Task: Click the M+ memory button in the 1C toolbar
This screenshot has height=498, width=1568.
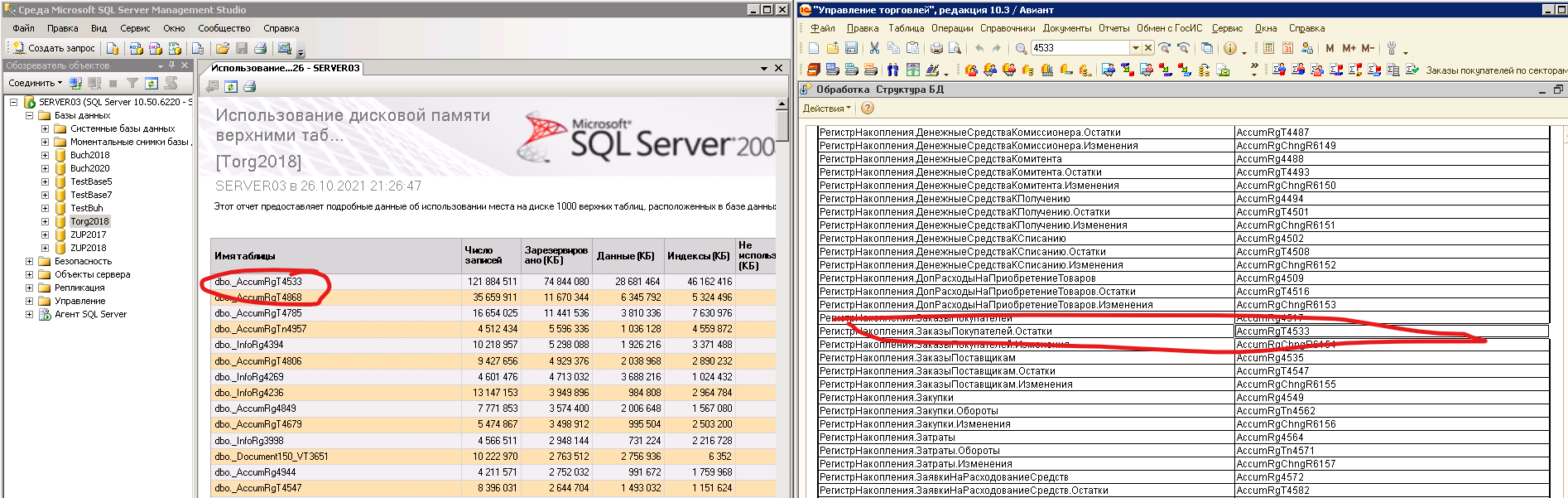Action: point(1349,48)
